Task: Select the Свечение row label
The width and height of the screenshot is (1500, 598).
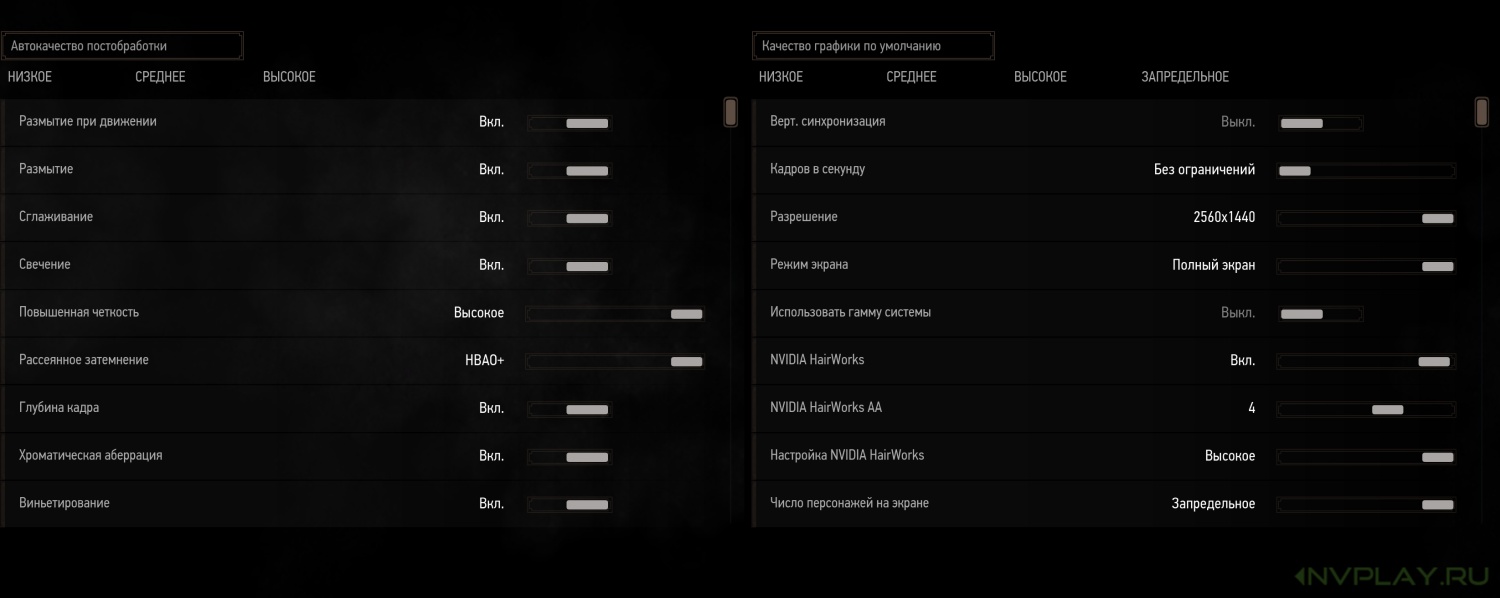Action: pyautogui.click(x=45, y=264)
